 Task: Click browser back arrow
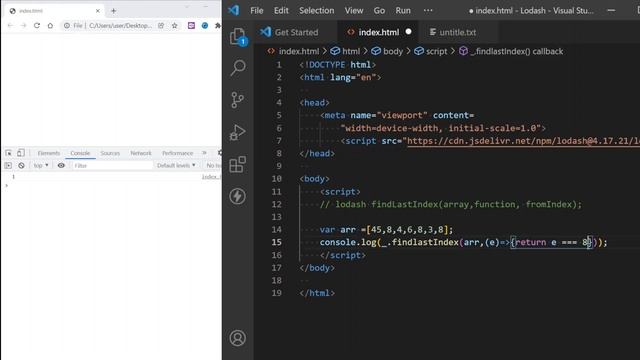(10, 25)
